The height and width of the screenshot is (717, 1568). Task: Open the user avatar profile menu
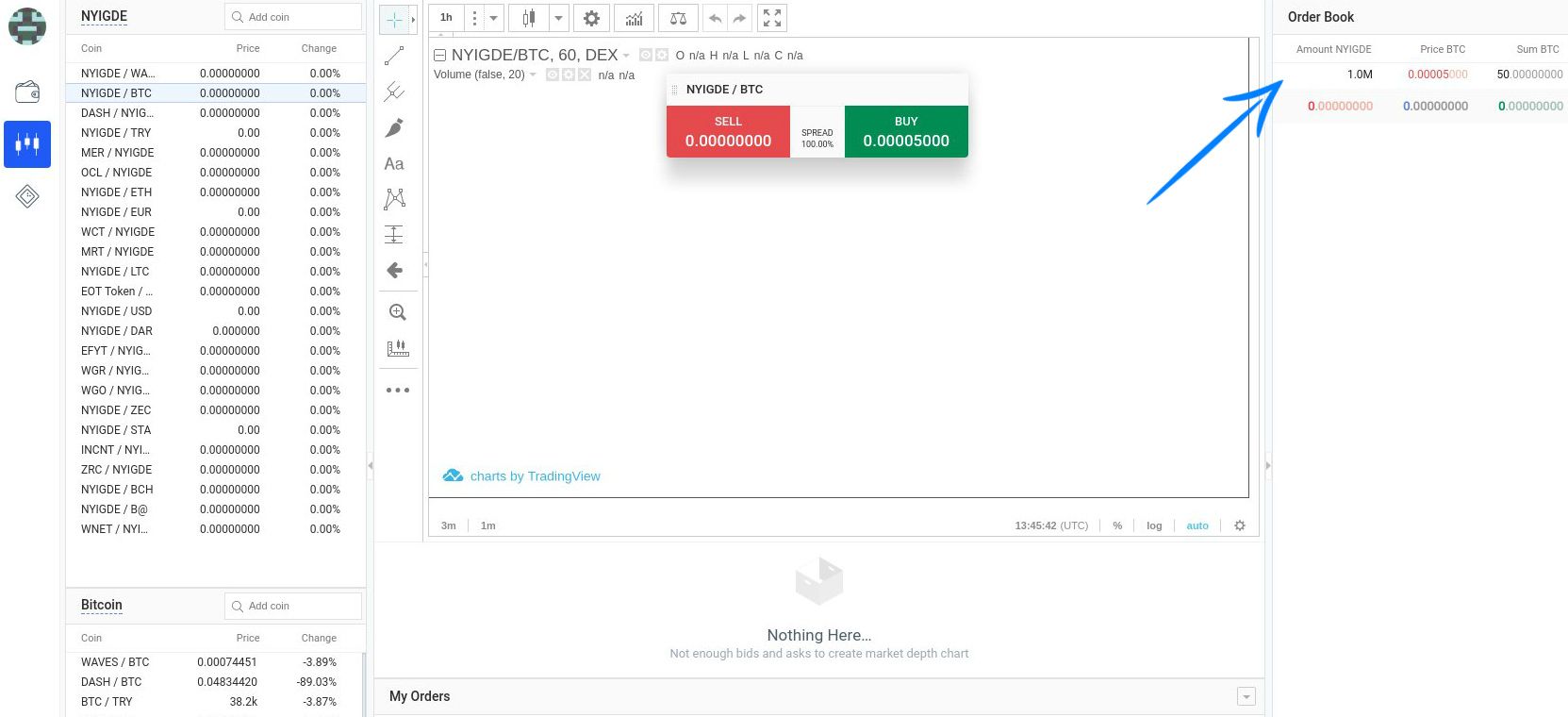[x=27, y=26]
